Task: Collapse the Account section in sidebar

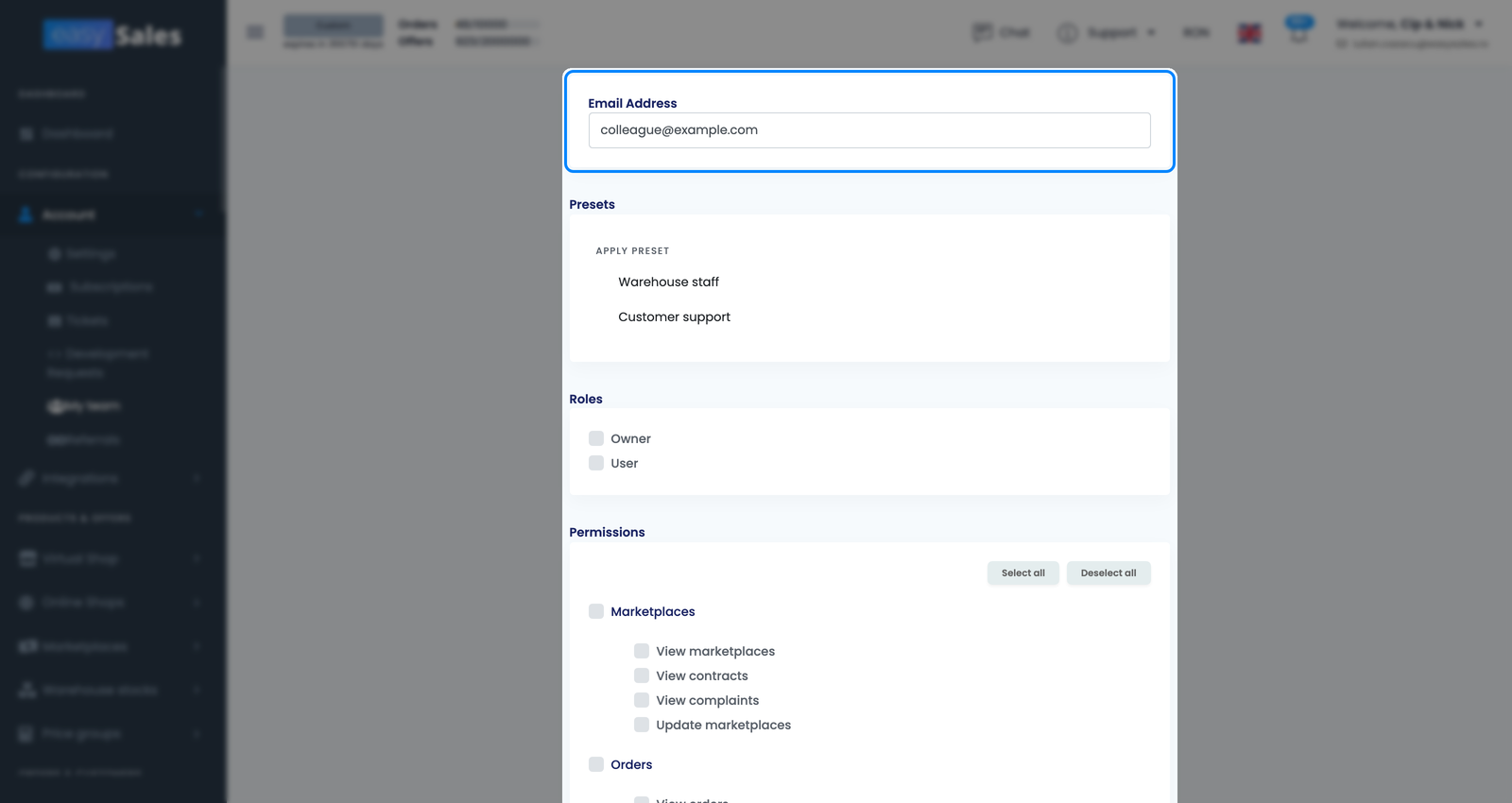Action: (112, 215)
